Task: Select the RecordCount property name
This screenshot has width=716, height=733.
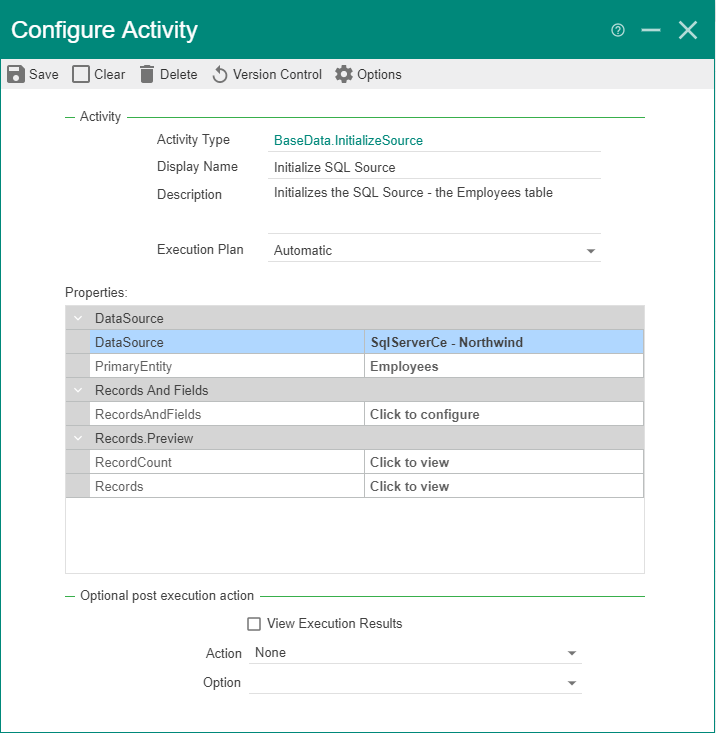Action: [227, 462]
